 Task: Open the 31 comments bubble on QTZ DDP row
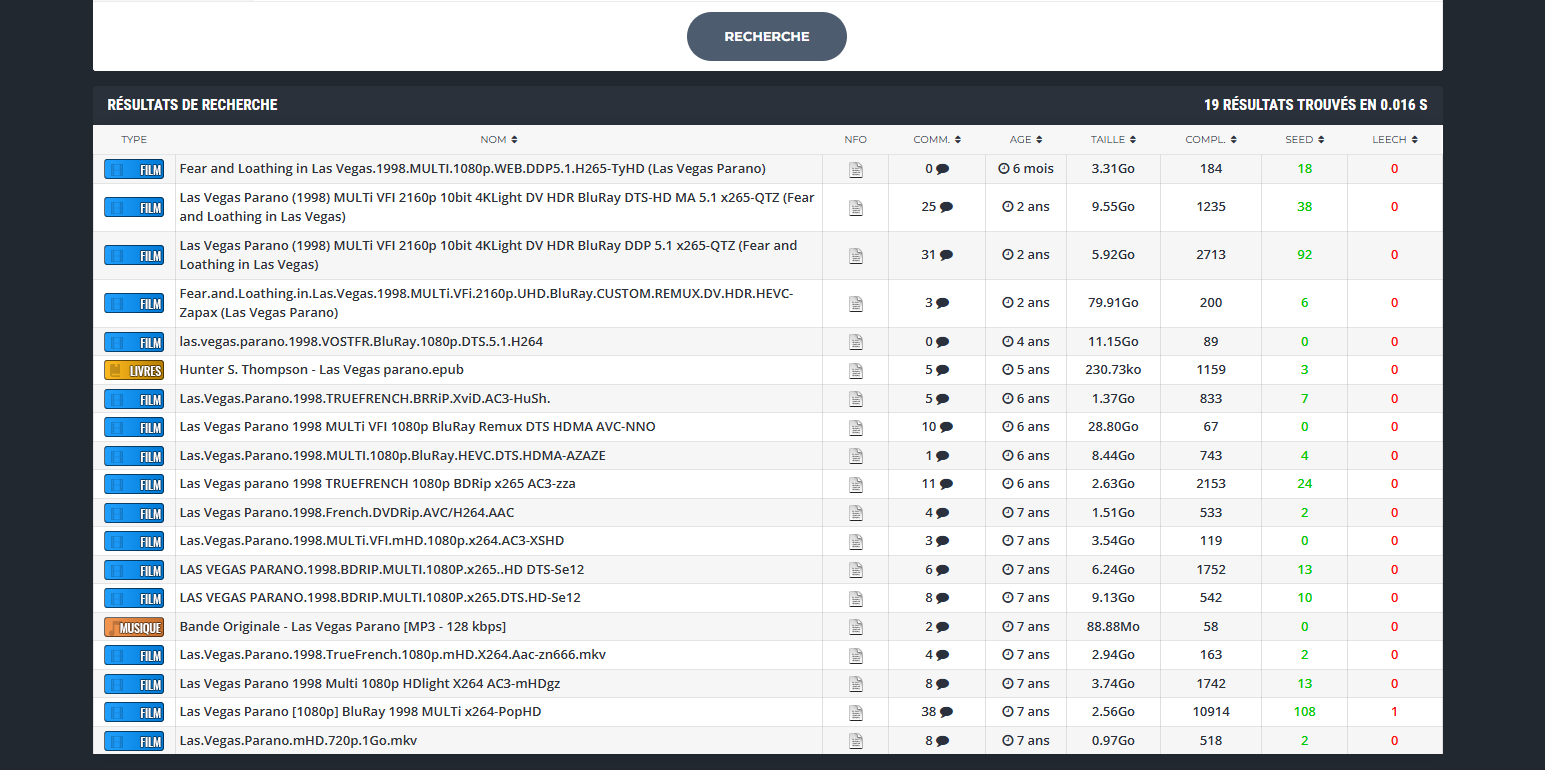point(945,255)
